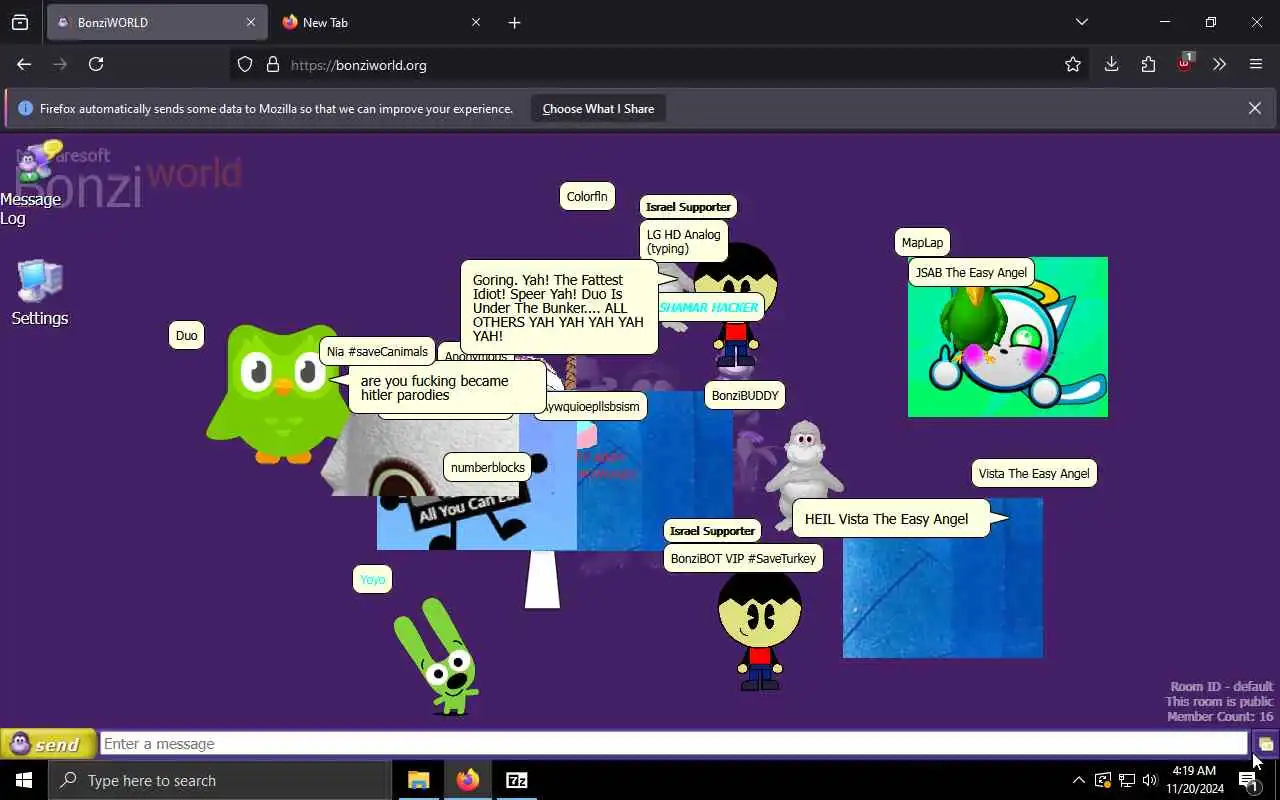Image resolution: width=1280 pixels, height=800 pixels.
Task: Click the volume speaker tray icon
Action: pyautogui.click(x=1150, y=780)
